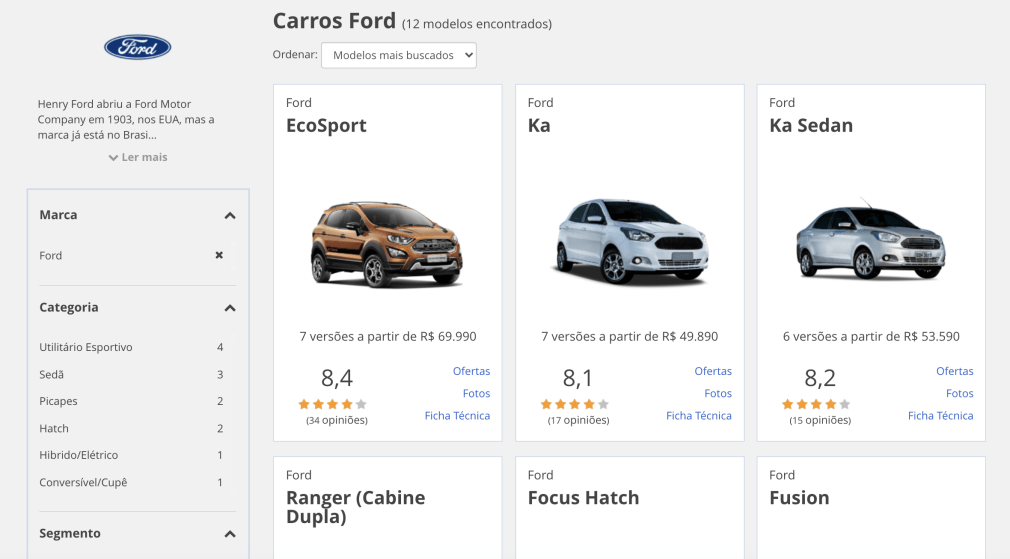The image size is (1010, 559).
Task: Click the Ka Sedan price R$ 53.590 text
Action: 931,337
